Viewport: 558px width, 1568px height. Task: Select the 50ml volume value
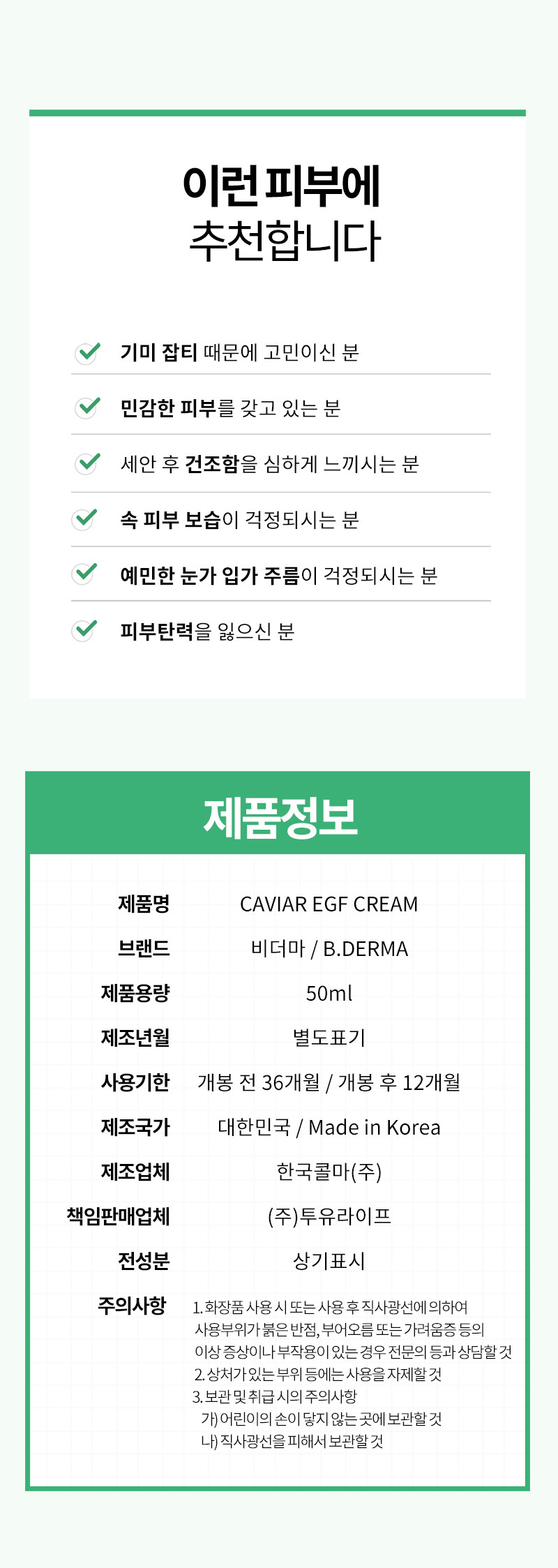tap(329, 994)
